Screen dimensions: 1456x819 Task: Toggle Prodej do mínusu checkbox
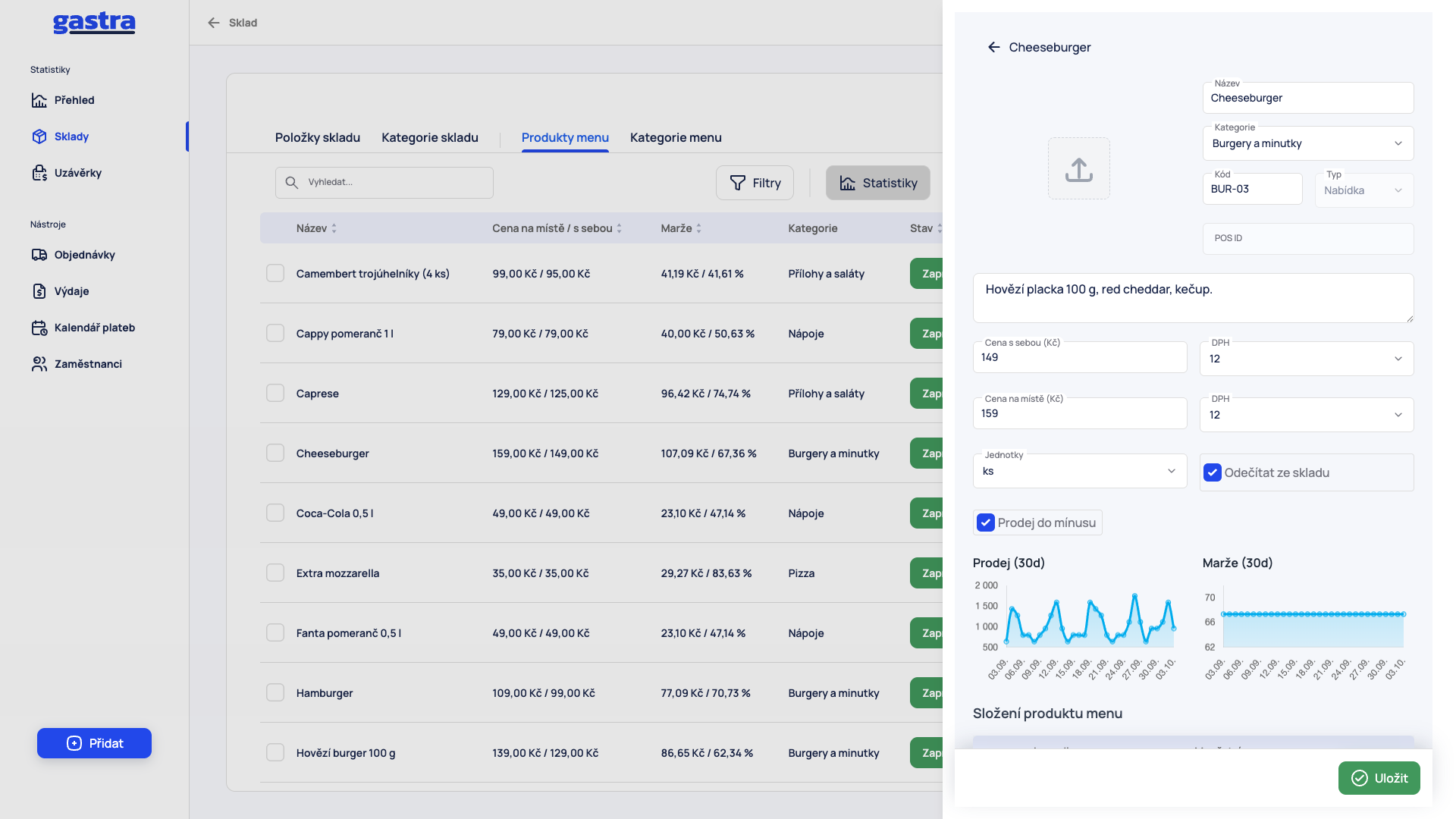(x=986, y=522)
